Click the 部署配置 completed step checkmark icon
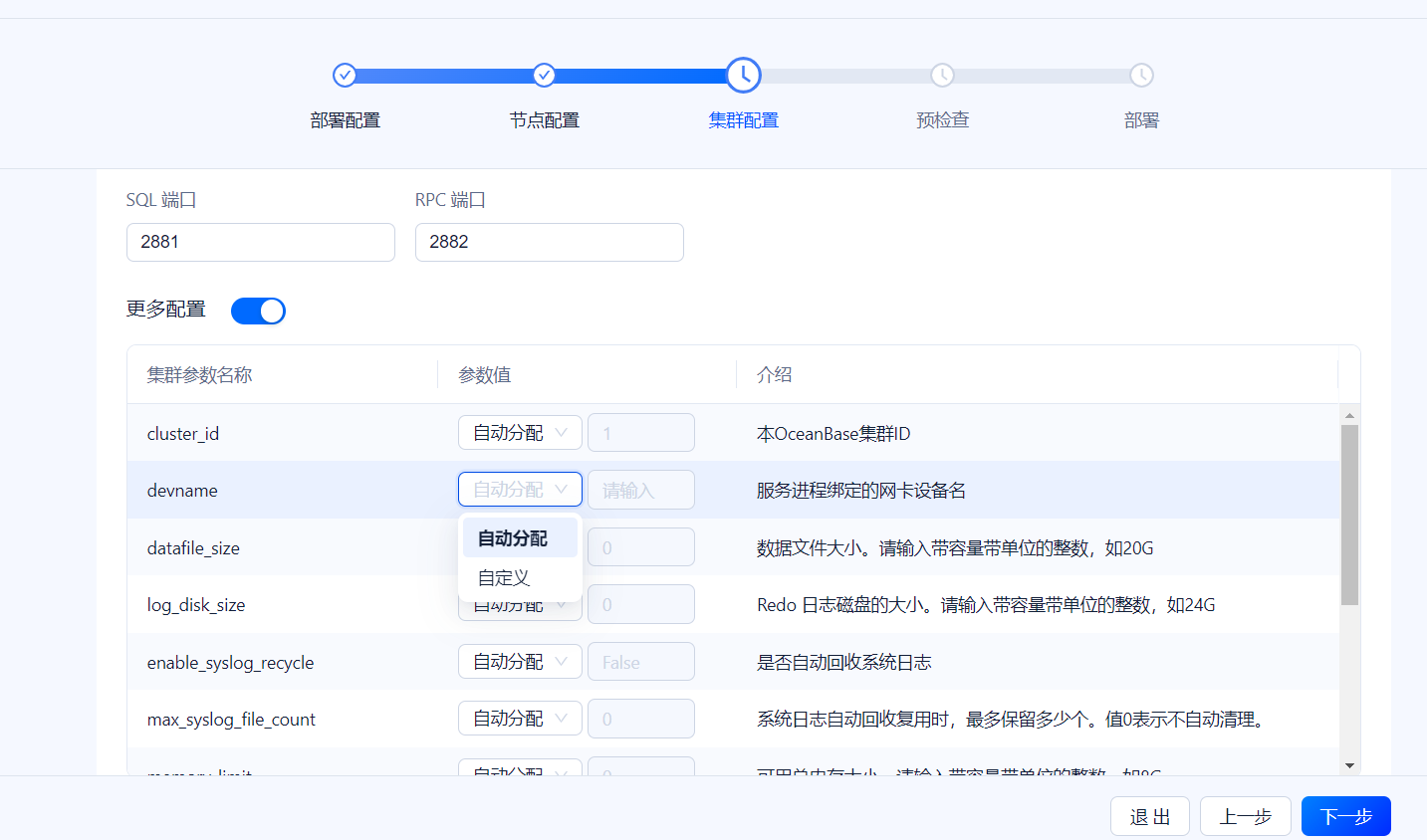The image size is (1427, 840). click(x=345, y=75)
